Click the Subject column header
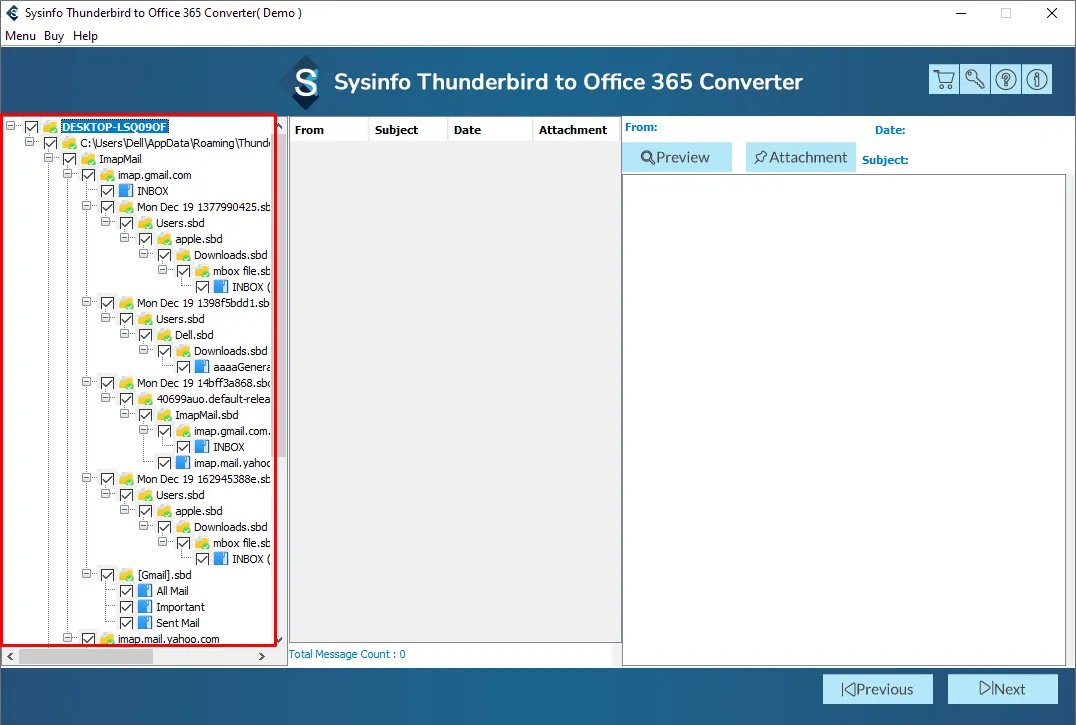Screen dimensions: 1076x725 [396, 130]
